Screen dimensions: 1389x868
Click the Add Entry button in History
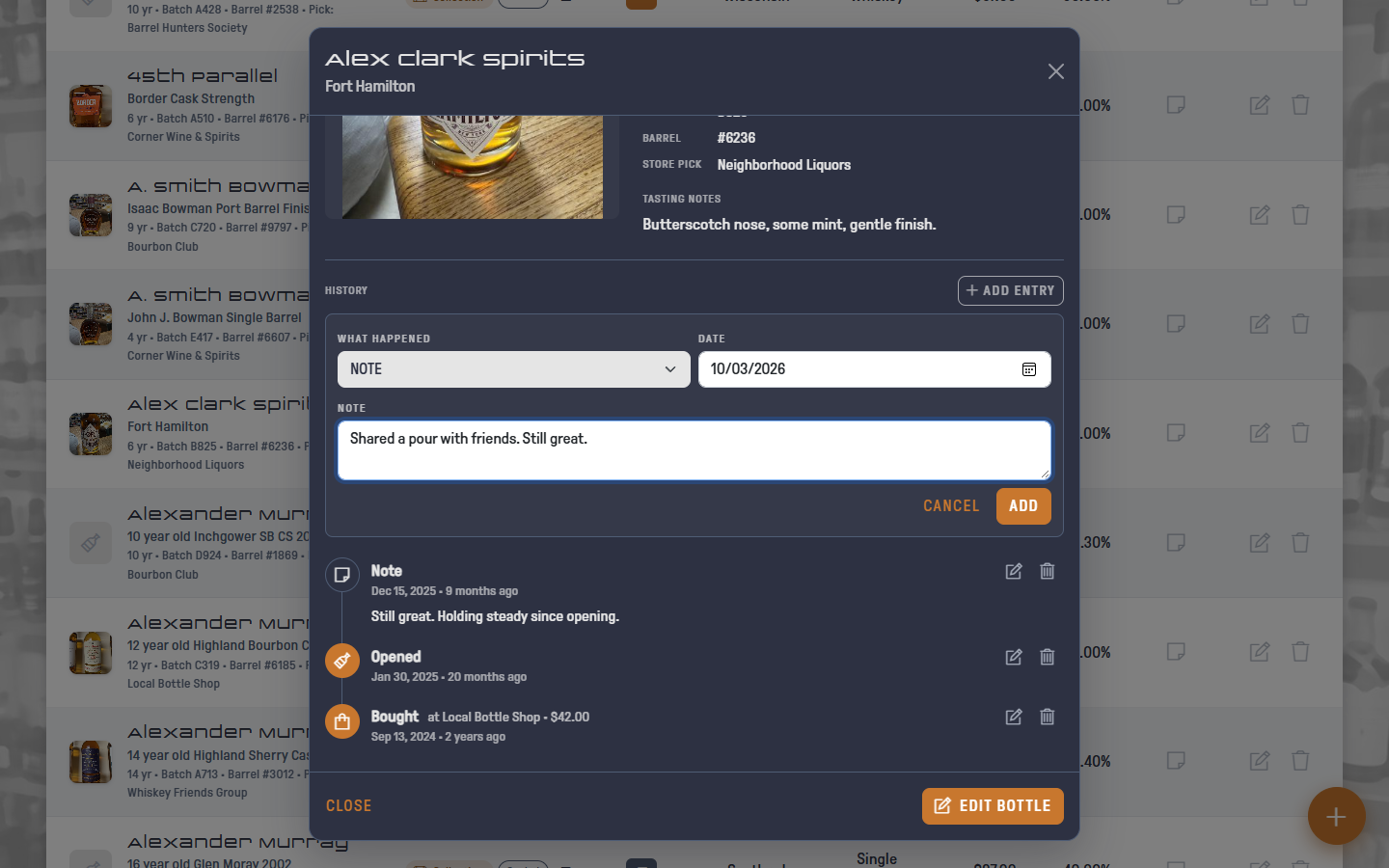point(1010,290)
